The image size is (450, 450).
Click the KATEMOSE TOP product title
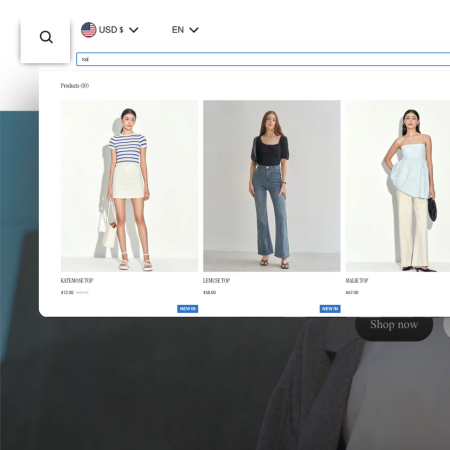coord(77,281)
